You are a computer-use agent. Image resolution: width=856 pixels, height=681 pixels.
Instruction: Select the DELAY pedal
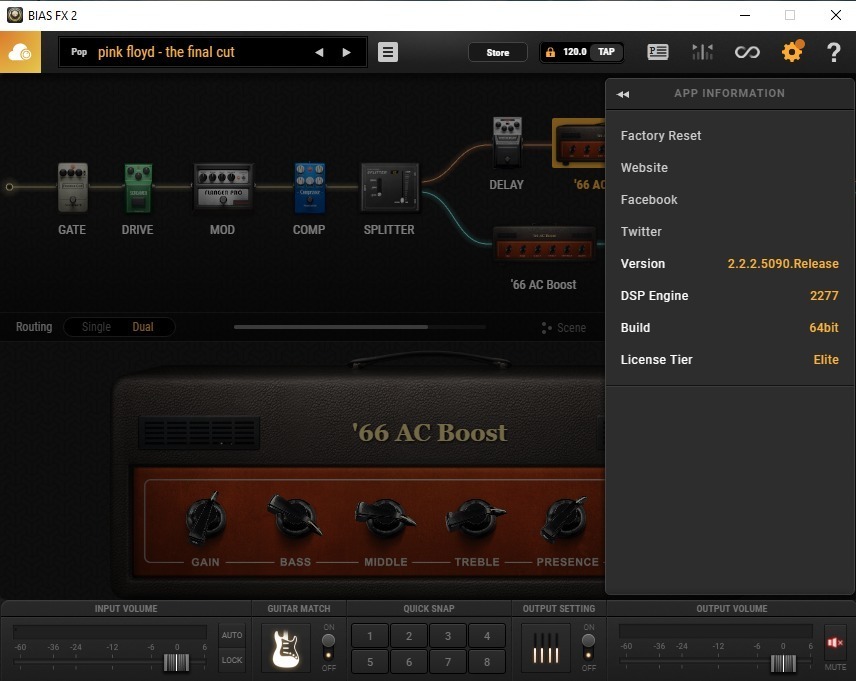pos(507,142)
